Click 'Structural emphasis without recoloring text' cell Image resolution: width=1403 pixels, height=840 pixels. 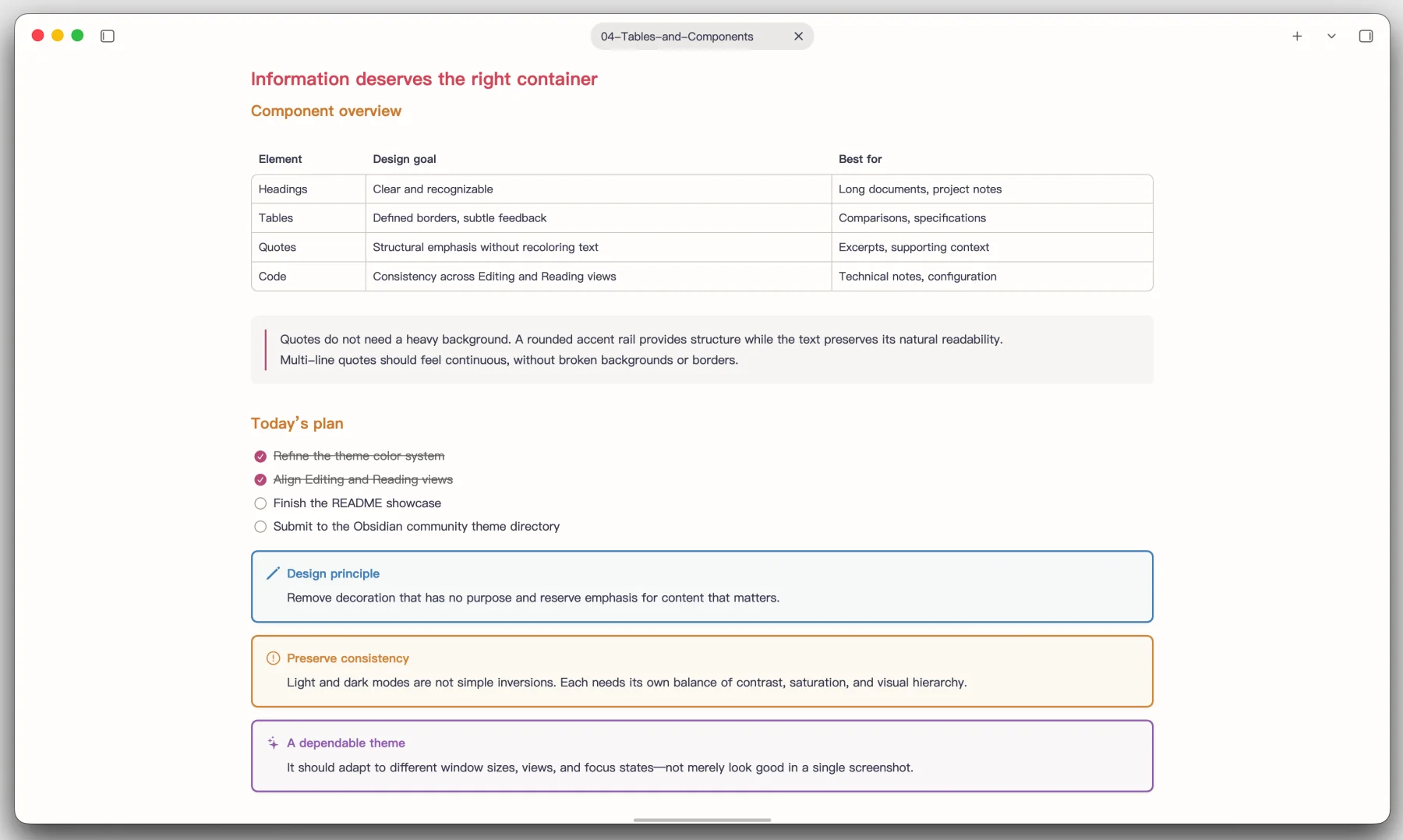pyautogui.click(x=599, y=247)
